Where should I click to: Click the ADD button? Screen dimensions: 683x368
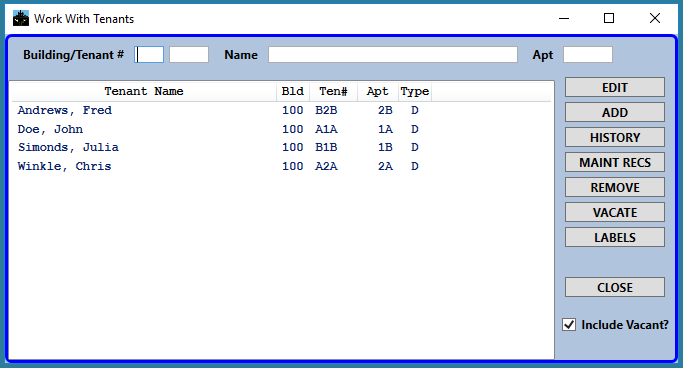(x=615, y=112)
